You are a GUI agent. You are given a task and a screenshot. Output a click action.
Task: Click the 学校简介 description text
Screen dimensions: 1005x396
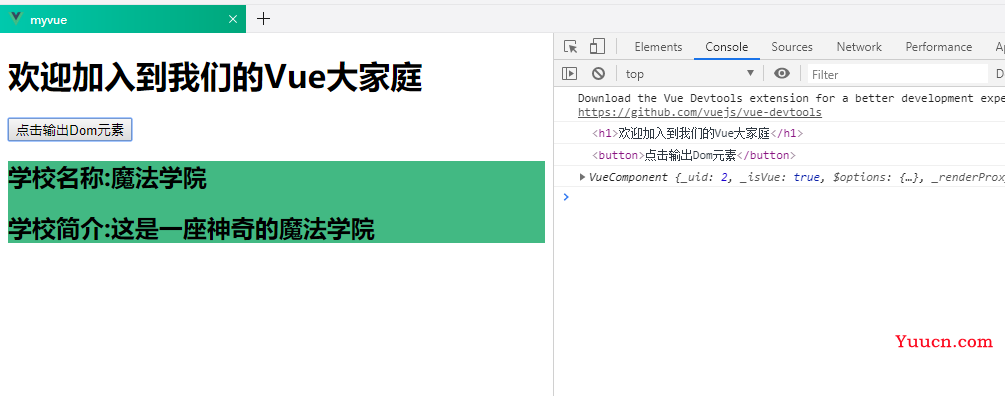191,229
